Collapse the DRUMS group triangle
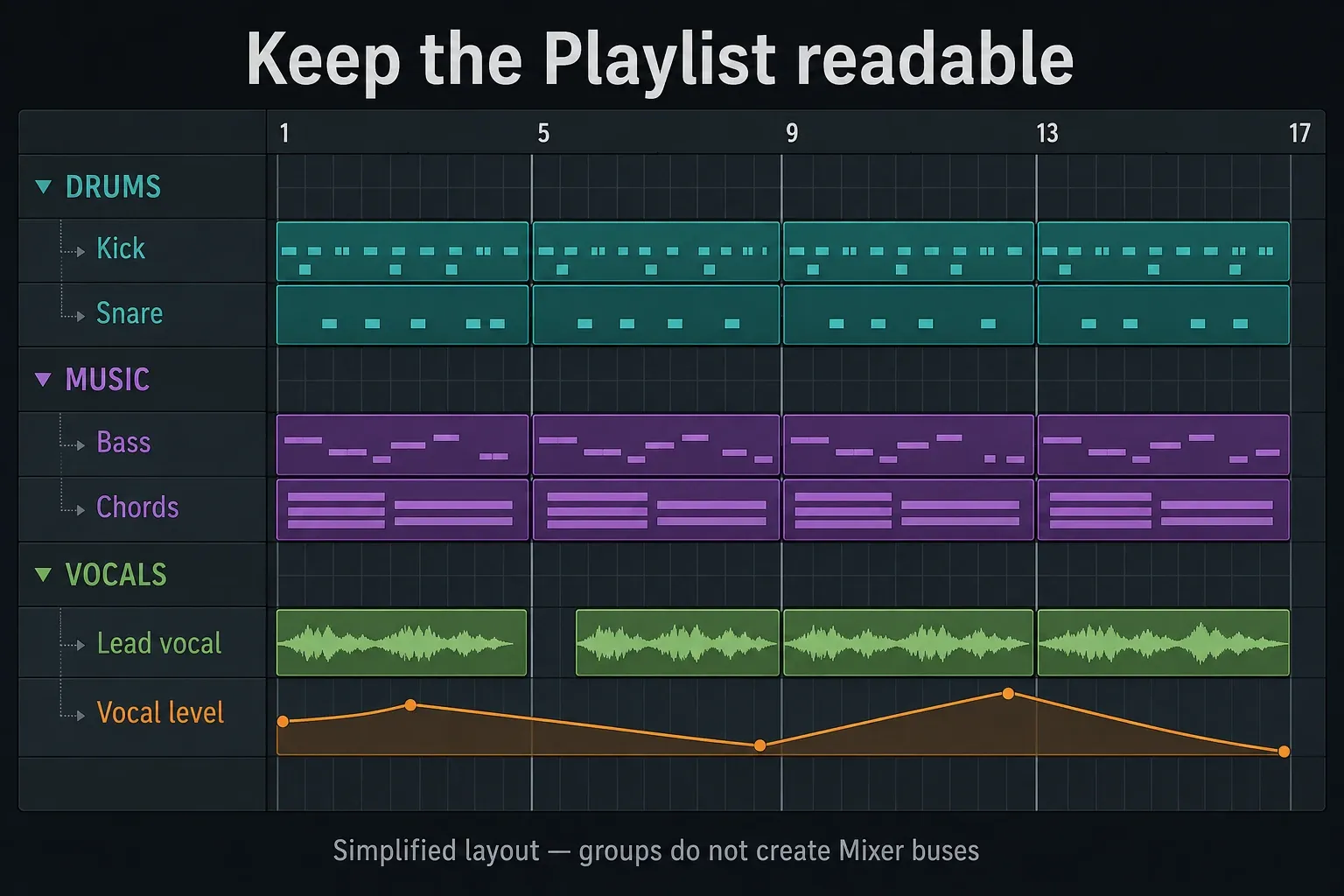The image size is (1344, 896). [x=43, y=186]
